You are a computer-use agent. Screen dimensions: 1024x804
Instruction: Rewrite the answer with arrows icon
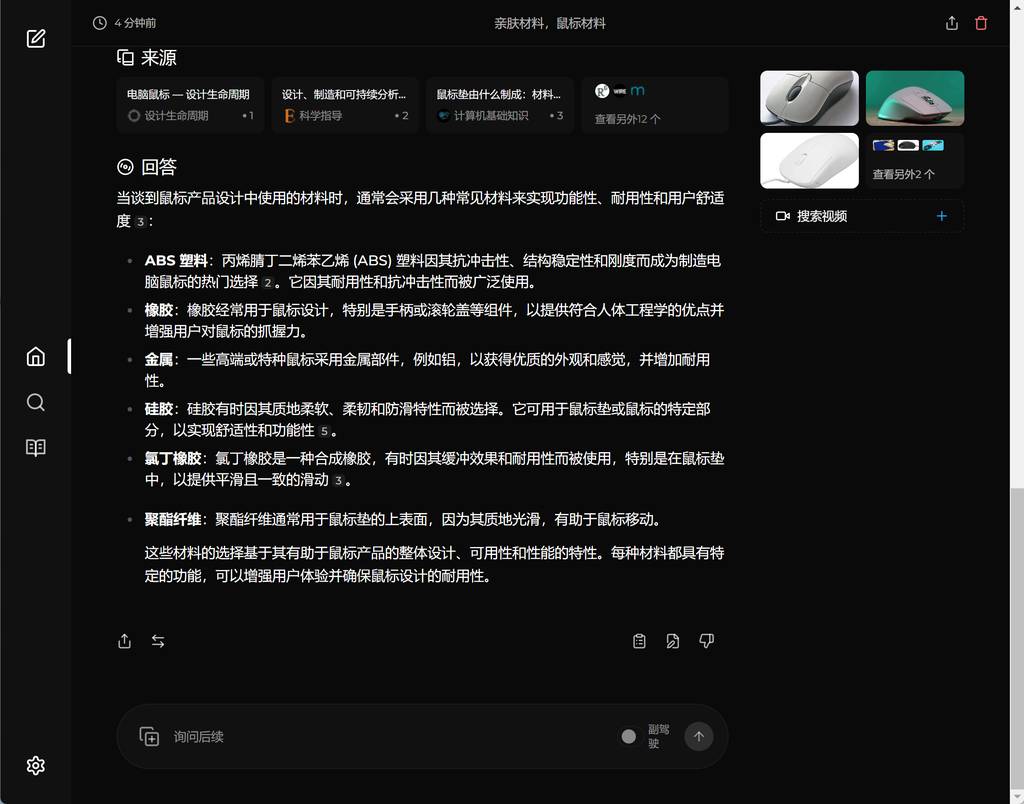[x=158, y=641]
